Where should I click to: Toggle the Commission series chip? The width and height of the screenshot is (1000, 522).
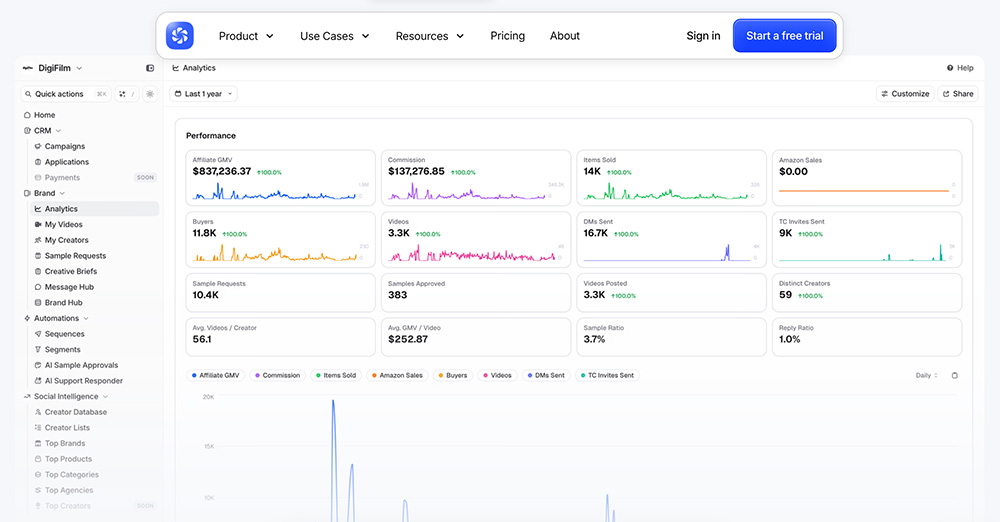click(x=277, y=375)
